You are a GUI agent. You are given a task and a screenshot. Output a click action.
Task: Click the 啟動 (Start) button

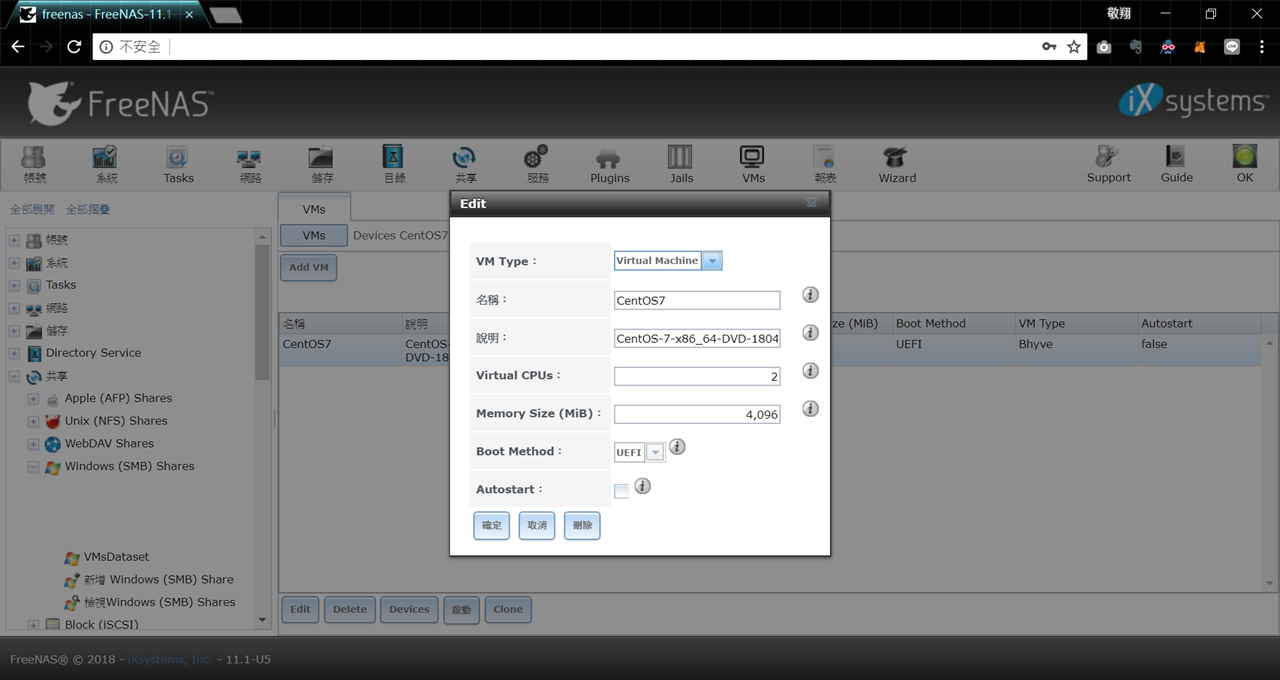coord(461,610)
